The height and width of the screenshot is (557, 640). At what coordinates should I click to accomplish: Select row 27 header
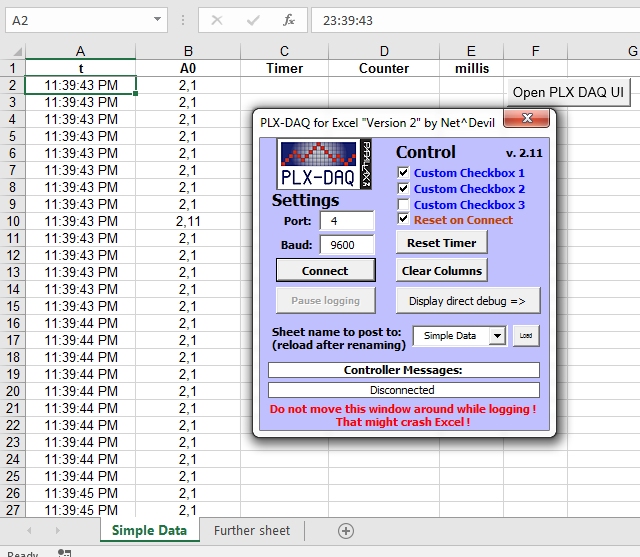[12, 510]
